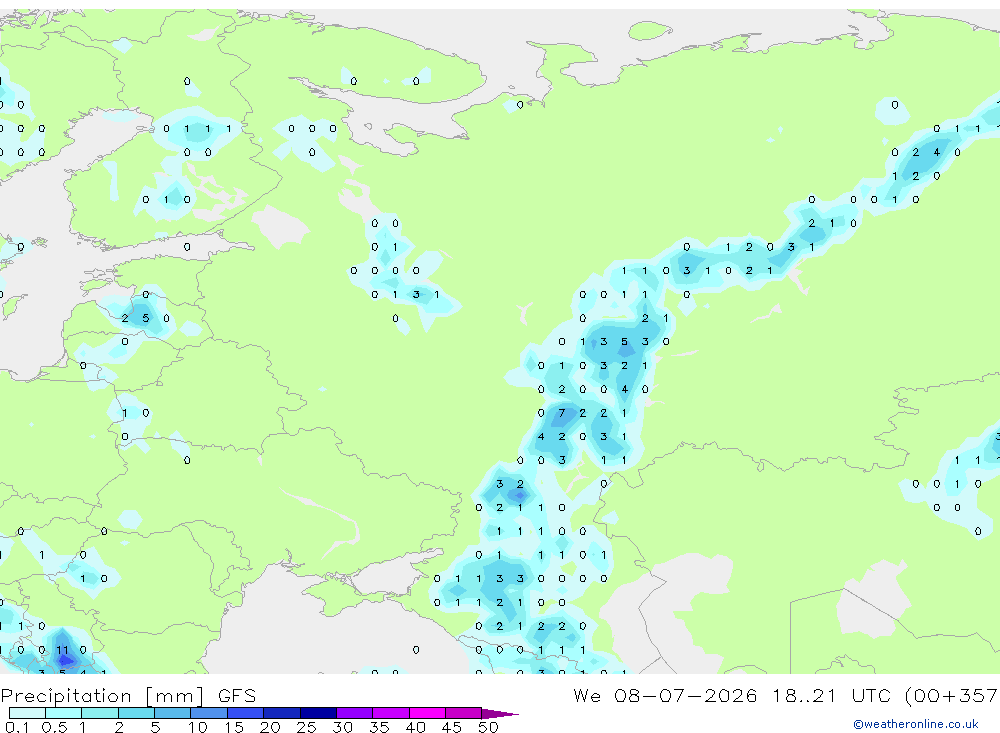
Task: Click the 15 legend label
Action: 233,727
